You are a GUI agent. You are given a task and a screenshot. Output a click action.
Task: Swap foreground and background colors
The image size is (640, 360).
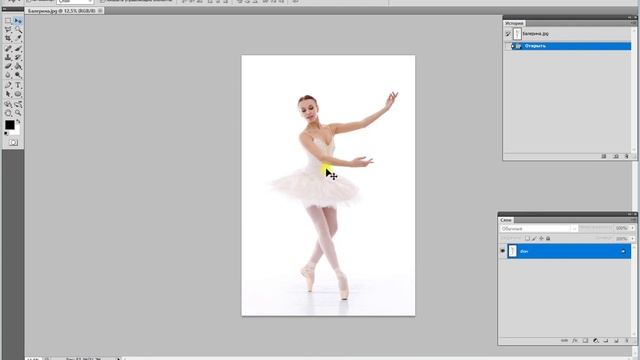tap(18, 122)
